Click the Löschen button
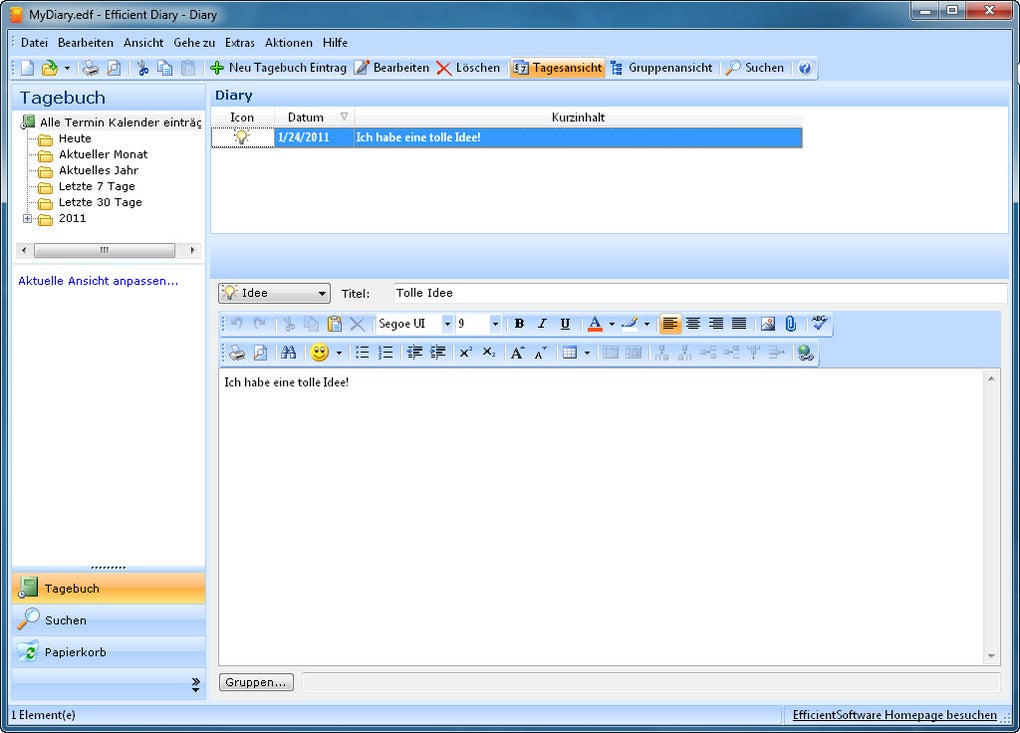This screenshot has width=1020, height=733. tap(468, 68)
